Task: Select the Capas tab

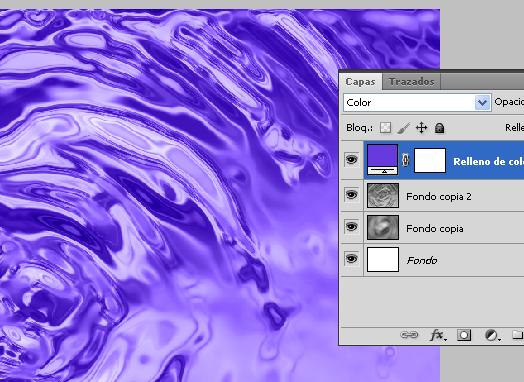Action: [360, 82]
